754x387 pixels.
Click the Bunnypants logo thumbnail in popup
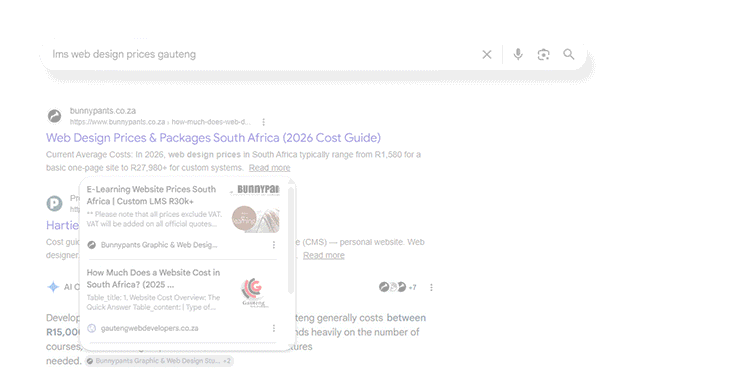tap(255, 209)
